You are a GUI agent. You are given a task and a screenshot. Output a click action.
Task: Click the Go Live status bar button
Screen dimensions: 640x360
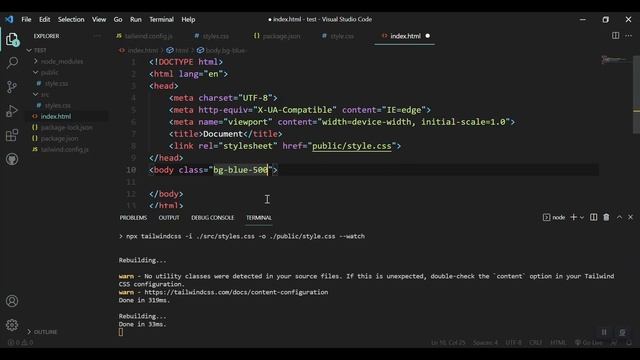(x=589, y=342)
